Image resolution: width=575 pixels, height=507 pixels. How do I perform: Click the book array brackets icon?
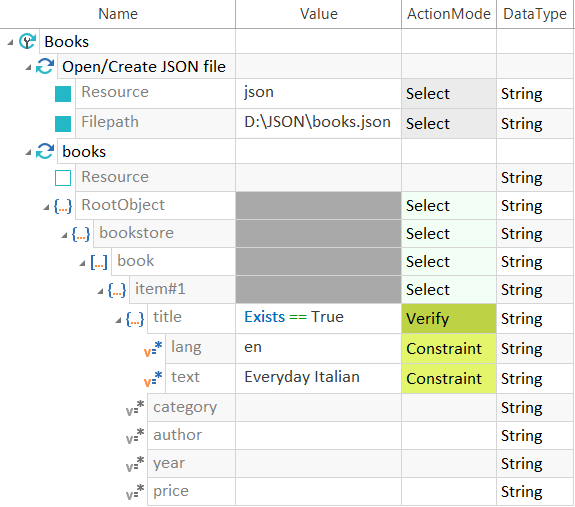[99, 262]
